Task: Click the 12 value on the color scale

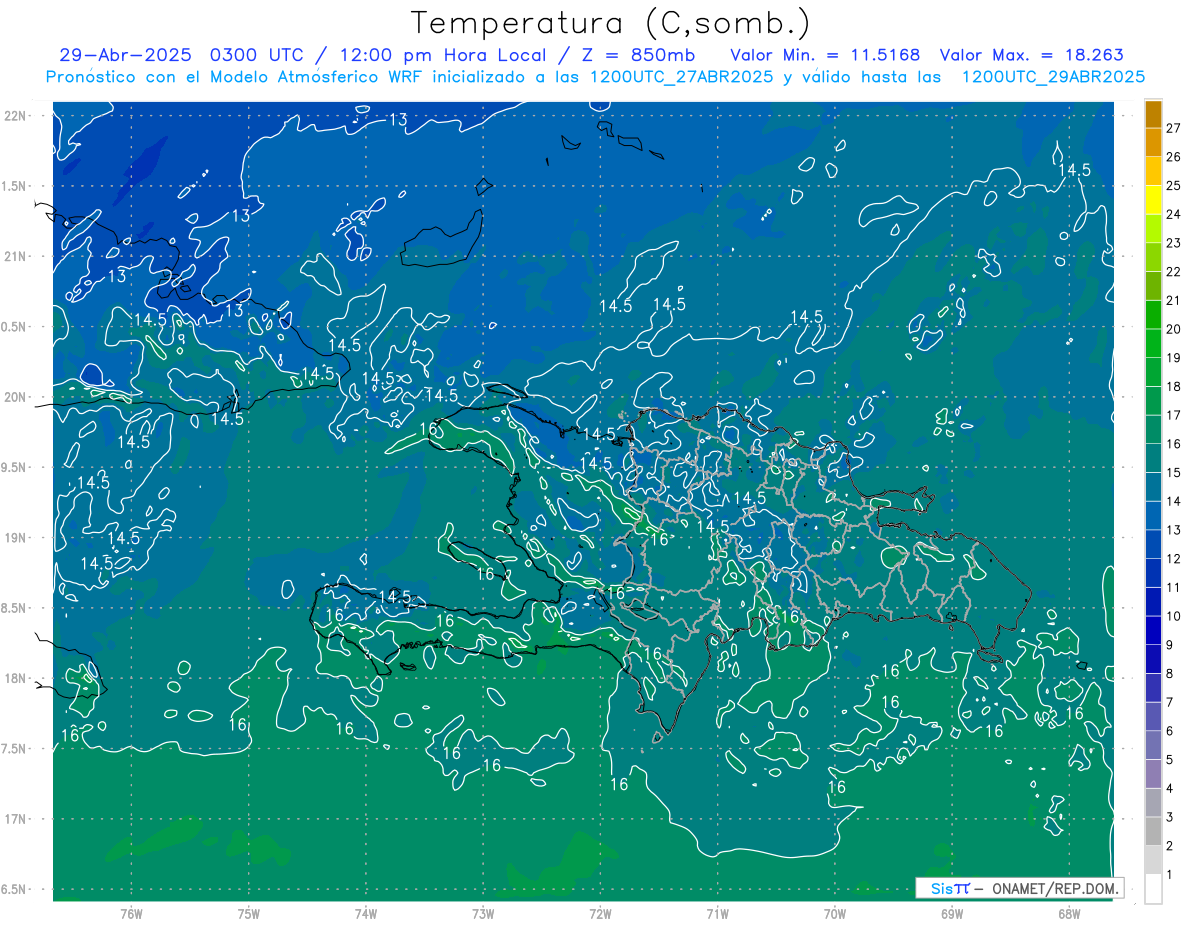Action: [1174, 558]
